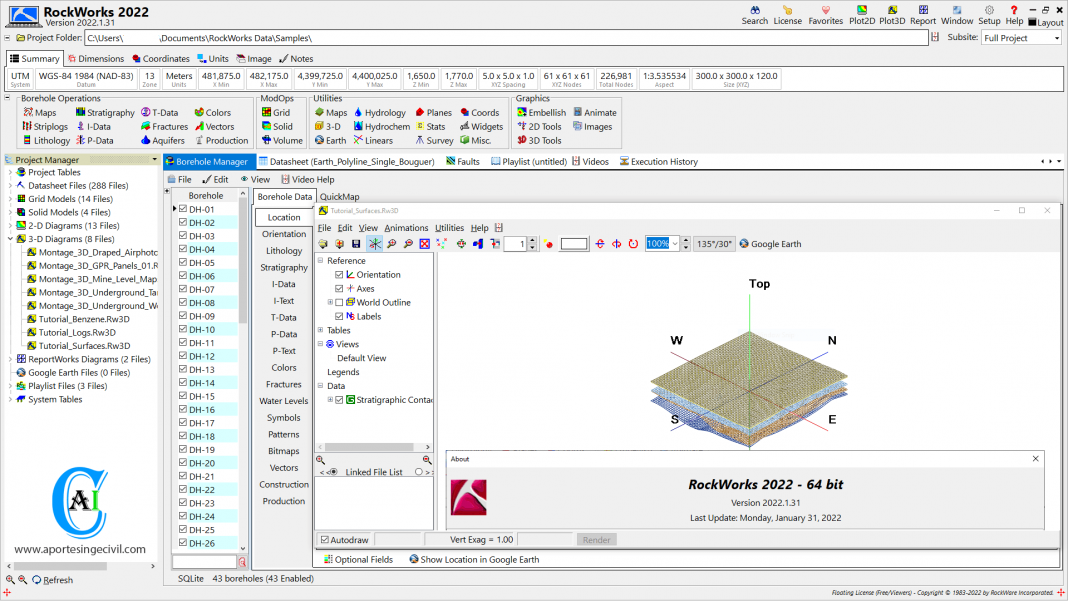Click the Embellish graphics tool
The image size is (1068, 601).
tap(546, 113)
